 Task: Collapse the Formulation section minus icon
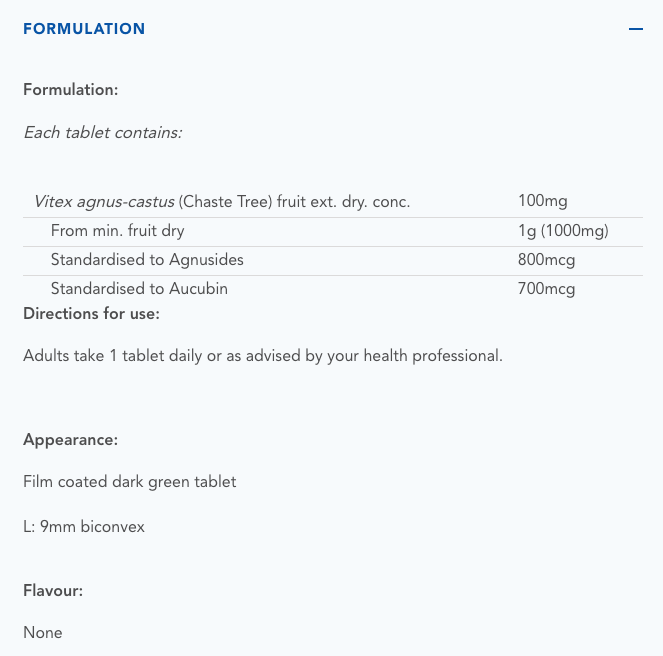(x=636, y=29)
